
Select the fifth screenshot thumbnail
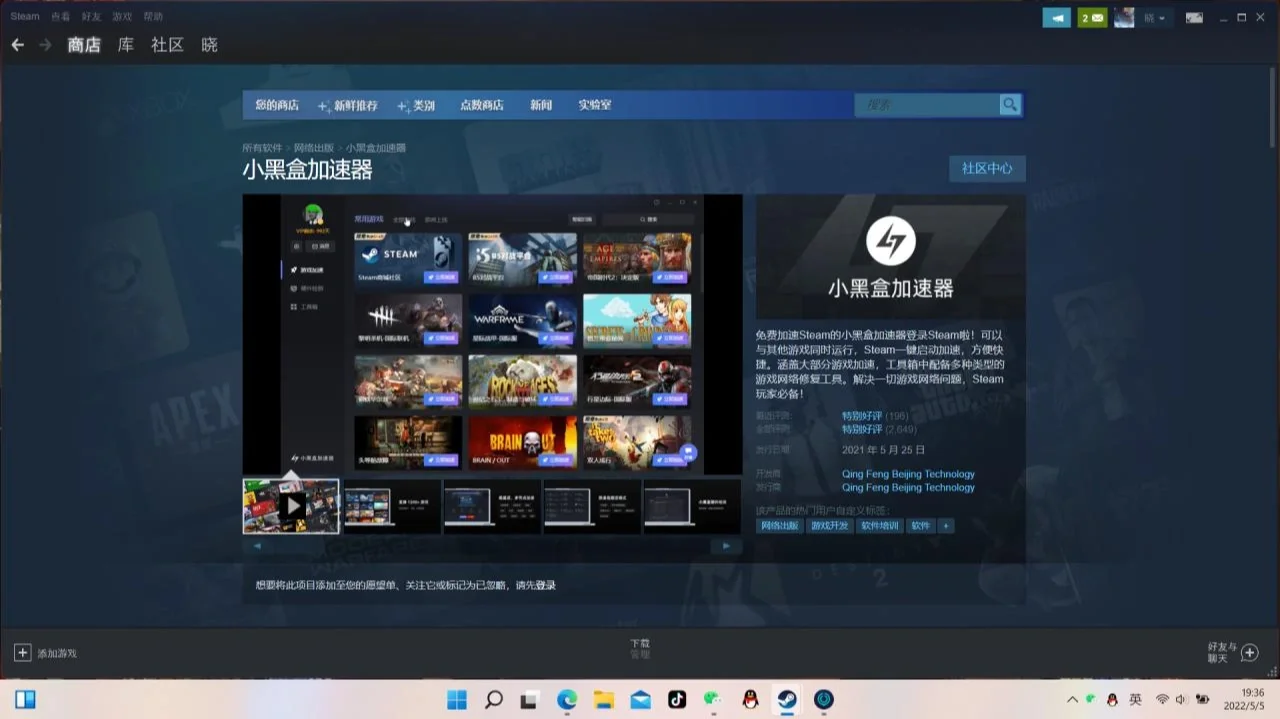(x=691, y=506)
